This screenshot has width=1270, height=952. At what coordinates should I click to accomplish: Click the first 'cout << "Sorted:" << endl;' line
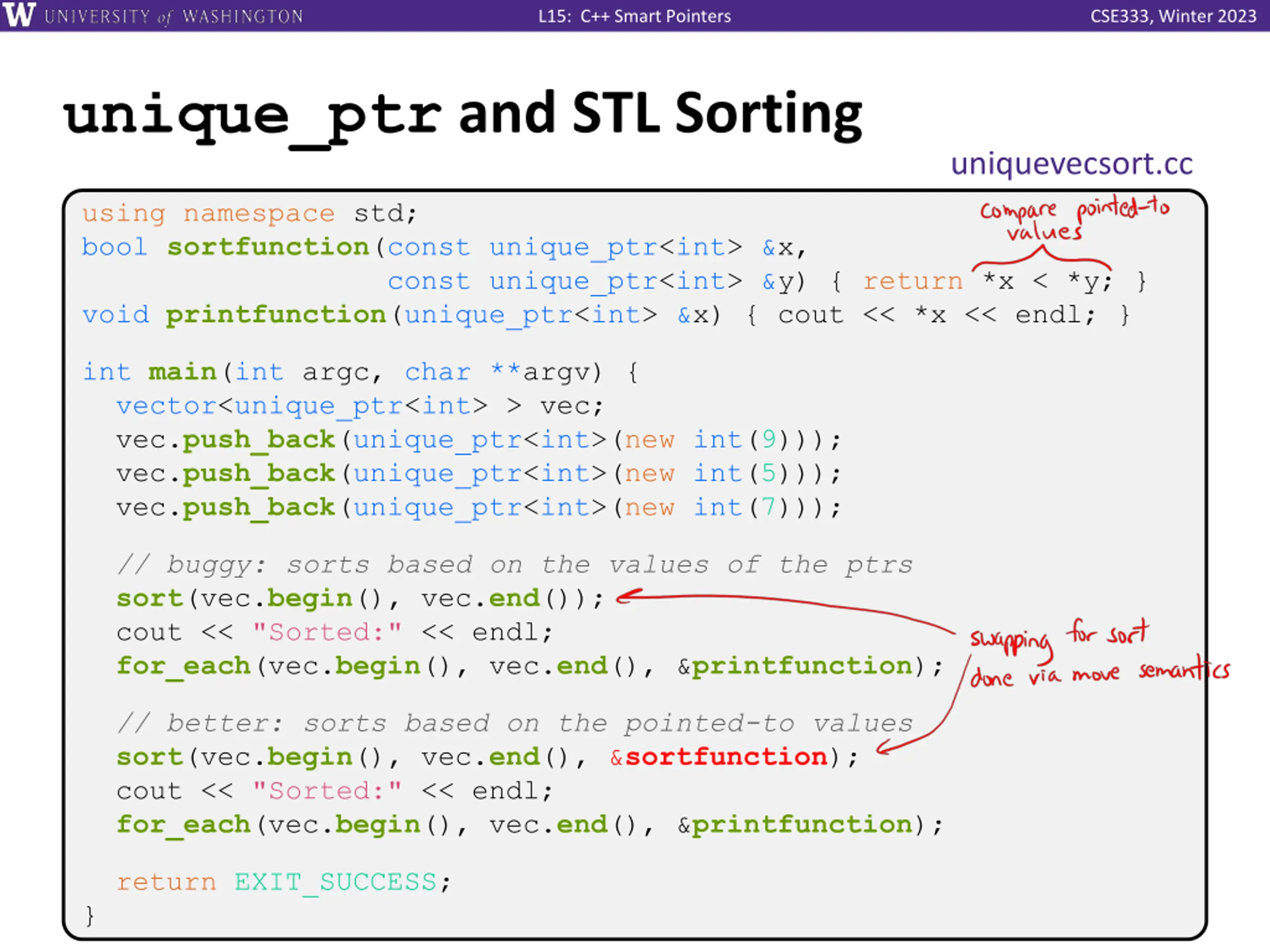334,632
